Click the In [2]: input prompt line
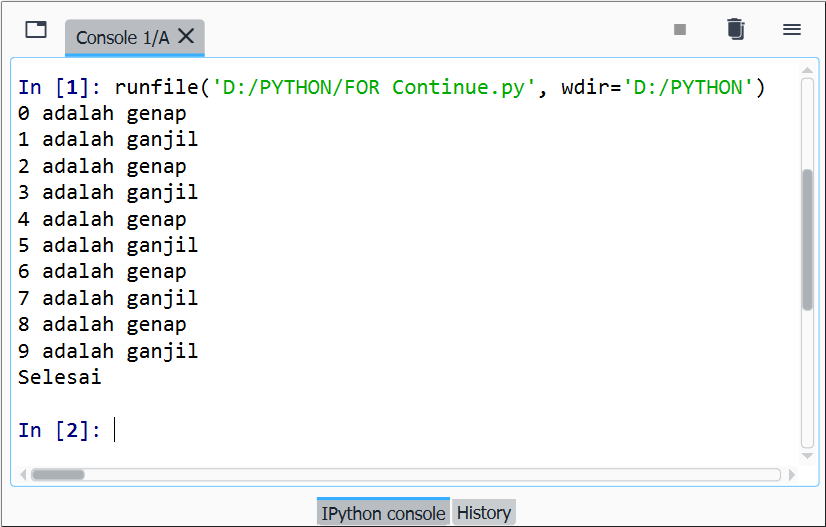The height and width of the screenshot is (527, 826). (67, 430)
